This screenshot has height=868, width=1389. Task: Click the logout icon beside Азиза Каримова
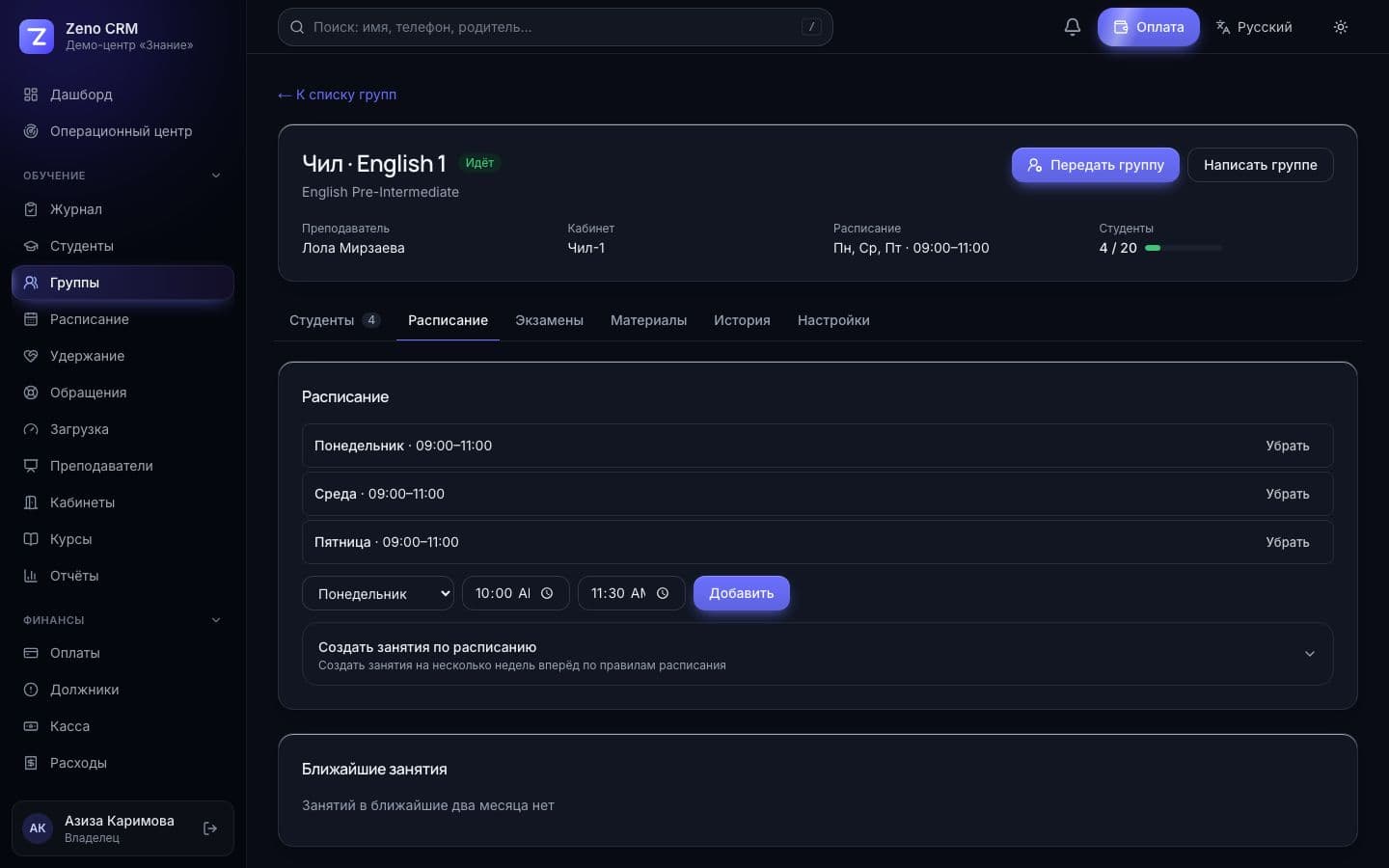210,828
